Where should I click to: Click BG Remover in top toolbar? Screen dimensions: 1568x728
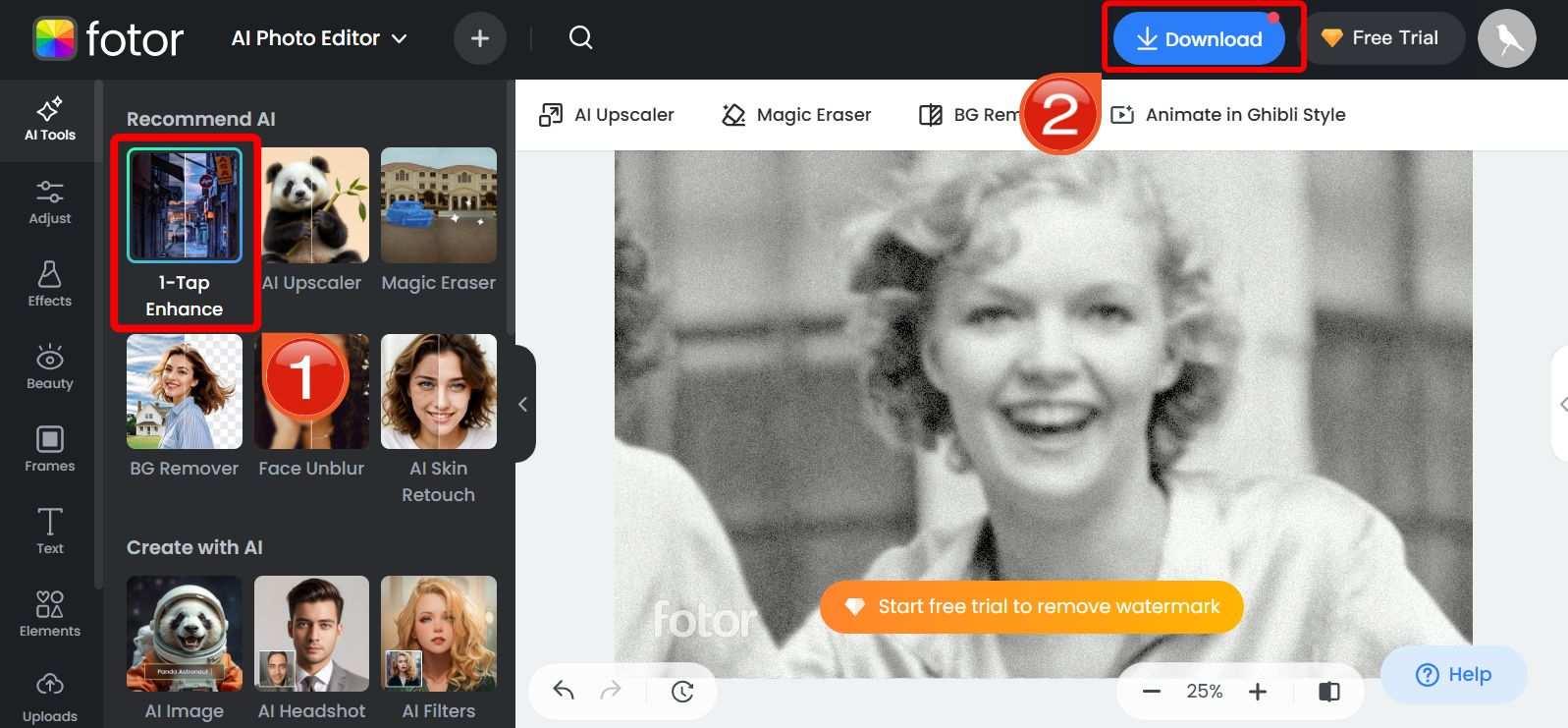[970, 115]
